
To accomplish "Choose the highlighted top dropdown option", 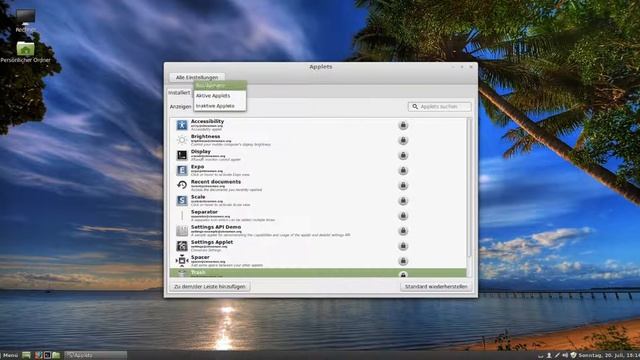I will (220, 85).
